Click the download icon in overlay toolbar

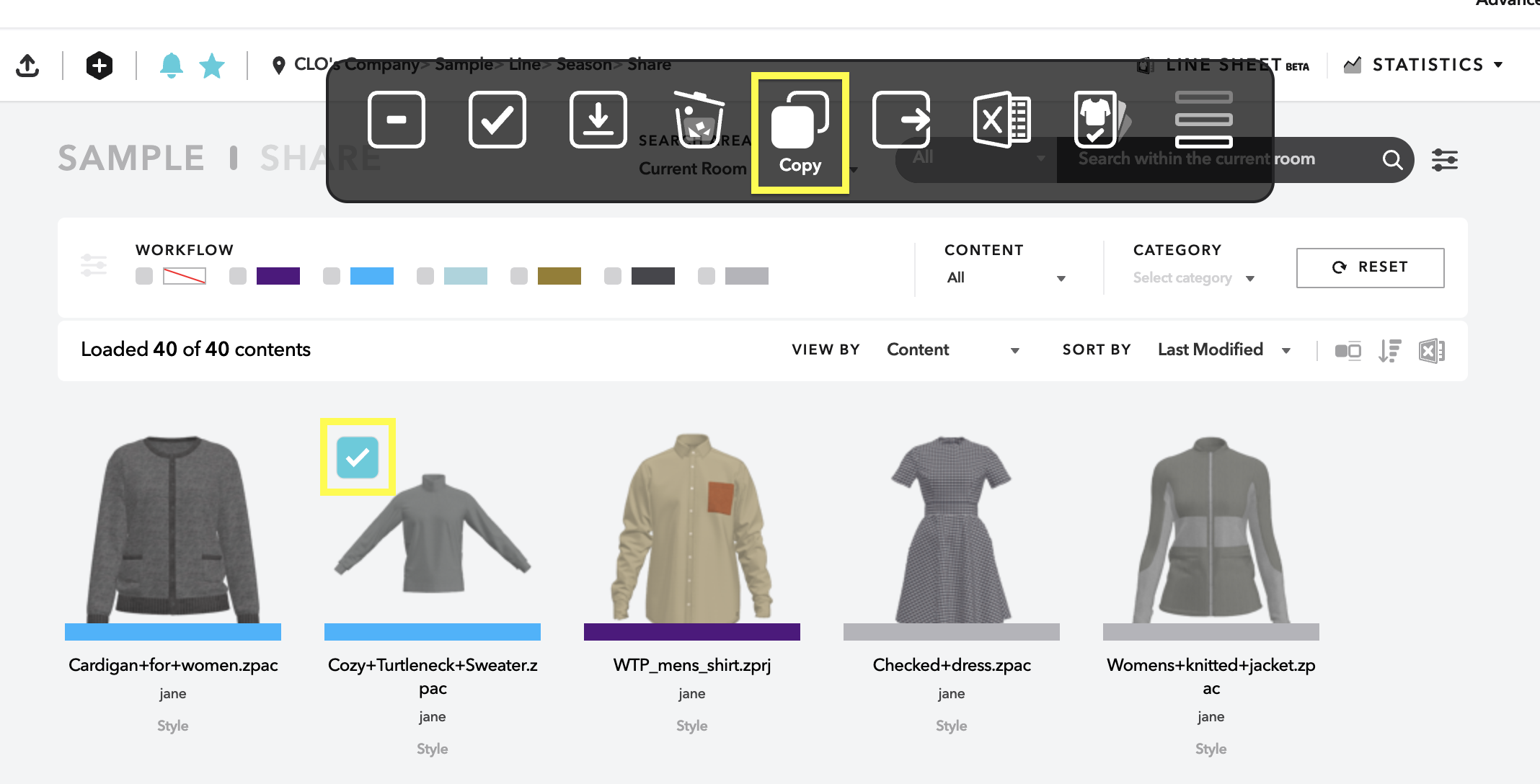[598, 120]
